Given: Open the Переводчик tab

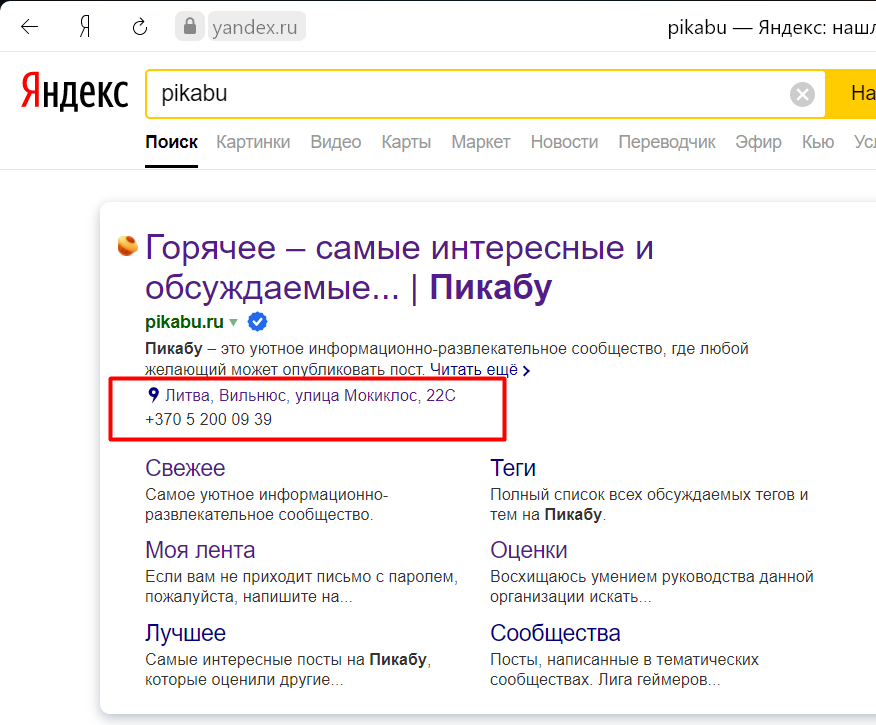Looking at the screenshot, I should click(x=666, y=142).
